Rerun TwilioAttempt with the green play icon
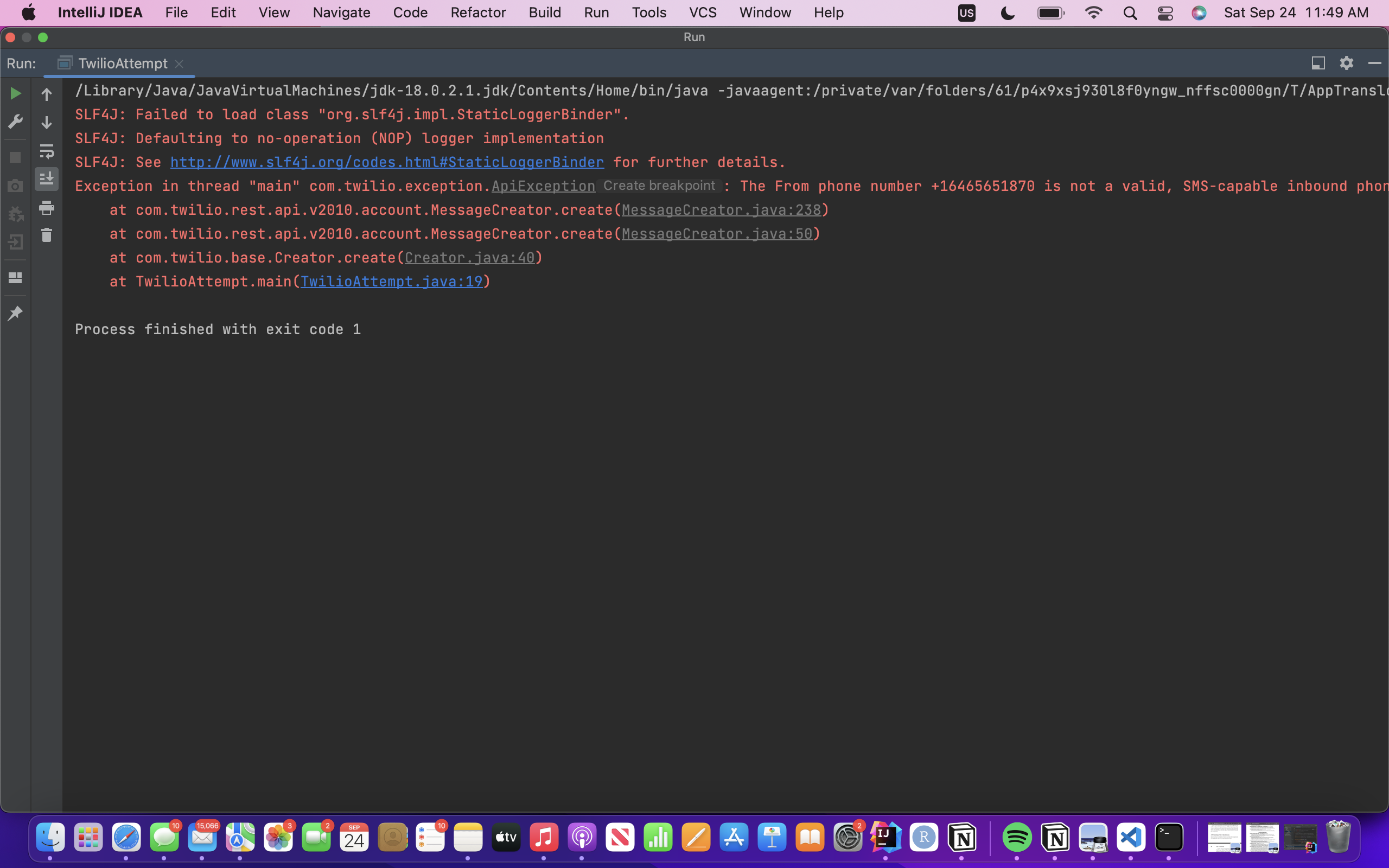Viewport: 1389px width, 868px height. coord(16,93)
